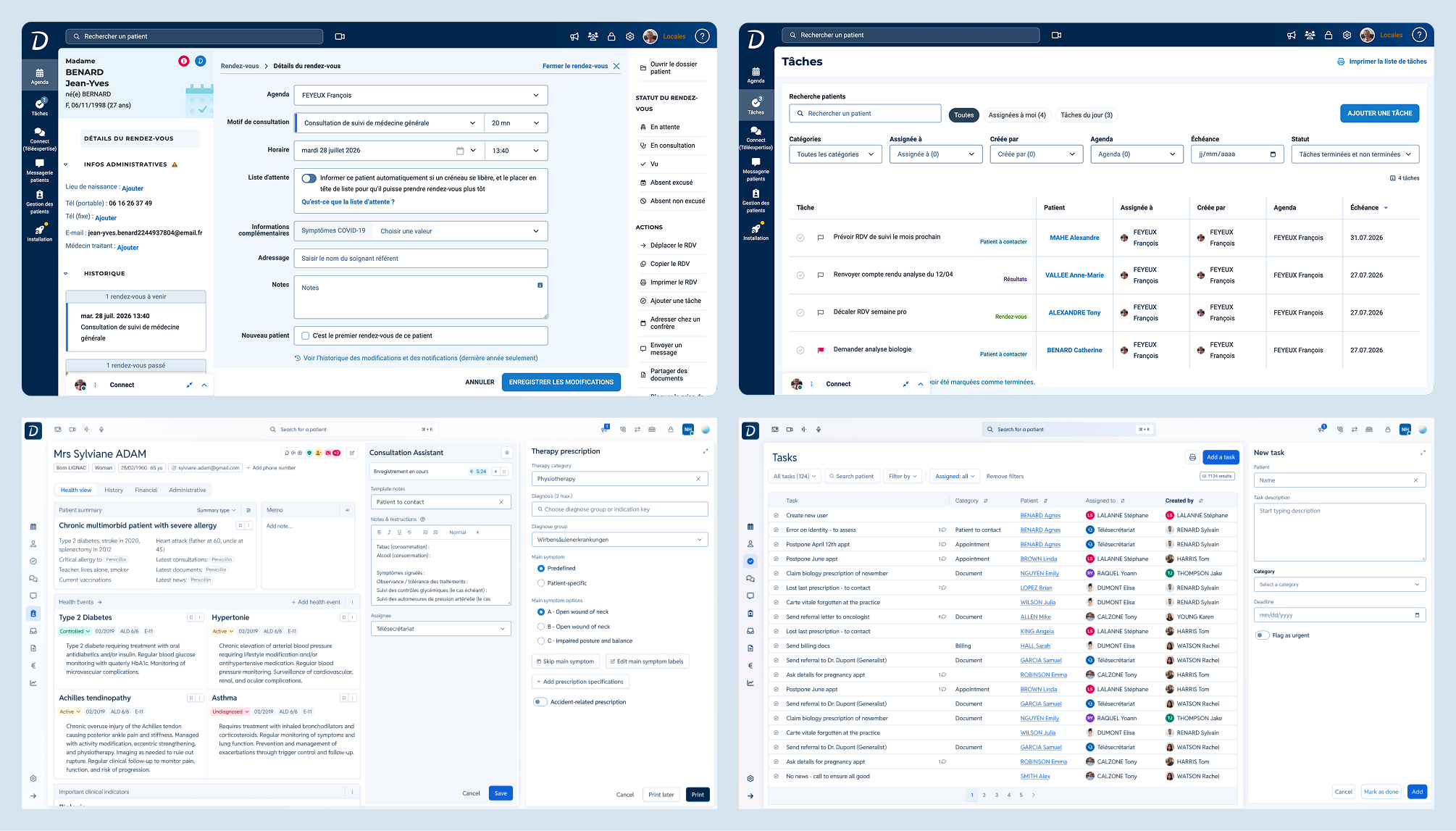The width and height of the screenshot is (1456, 831).
Task: Open the settings gear in the Tâches window header
Action: pos(1347,35)
